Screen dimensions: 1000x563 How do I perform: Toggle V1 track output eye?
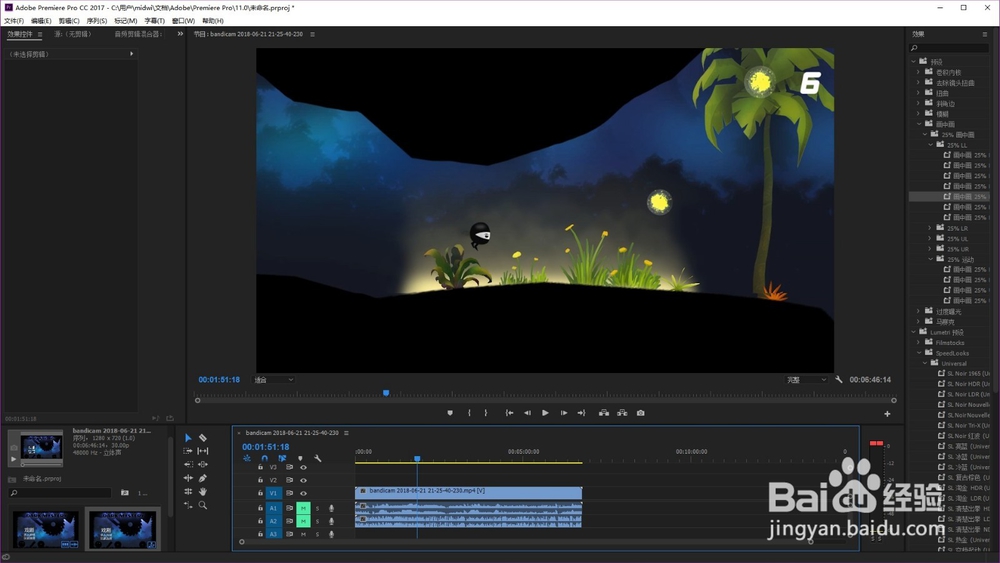point(304,493)
